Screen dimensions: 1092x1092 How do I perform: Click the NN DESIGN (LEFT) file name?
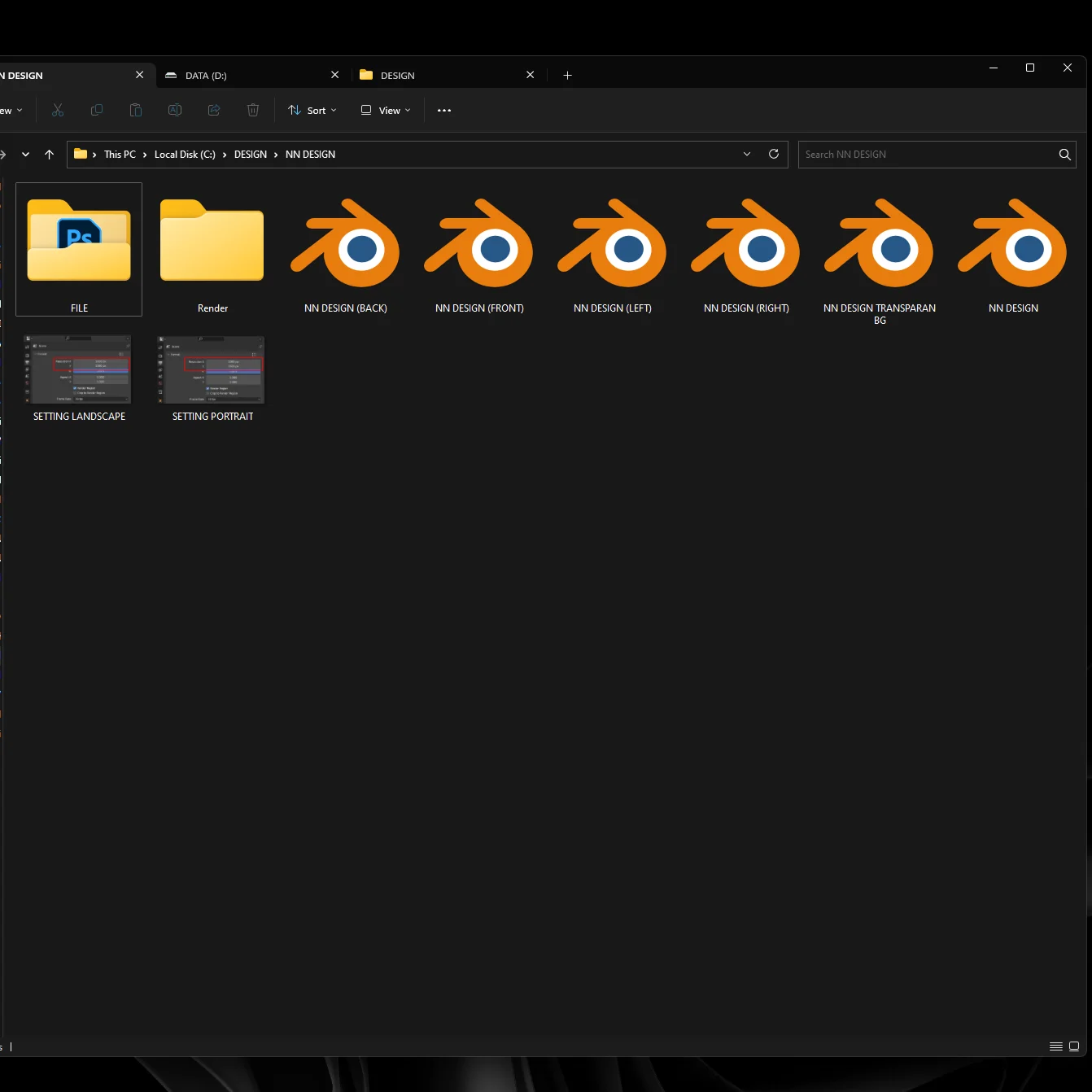[x=613, y=308]
